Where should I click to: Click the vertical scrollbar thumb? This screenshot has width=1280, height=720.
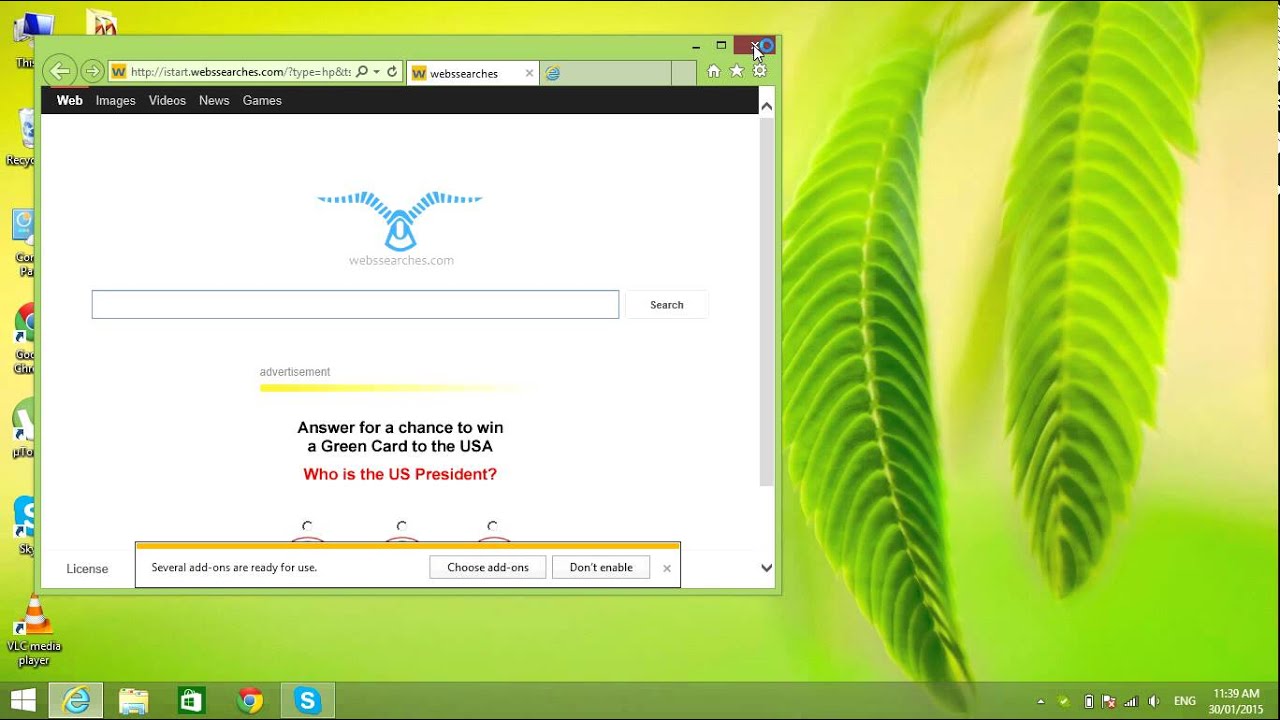(x=767, y=302)
